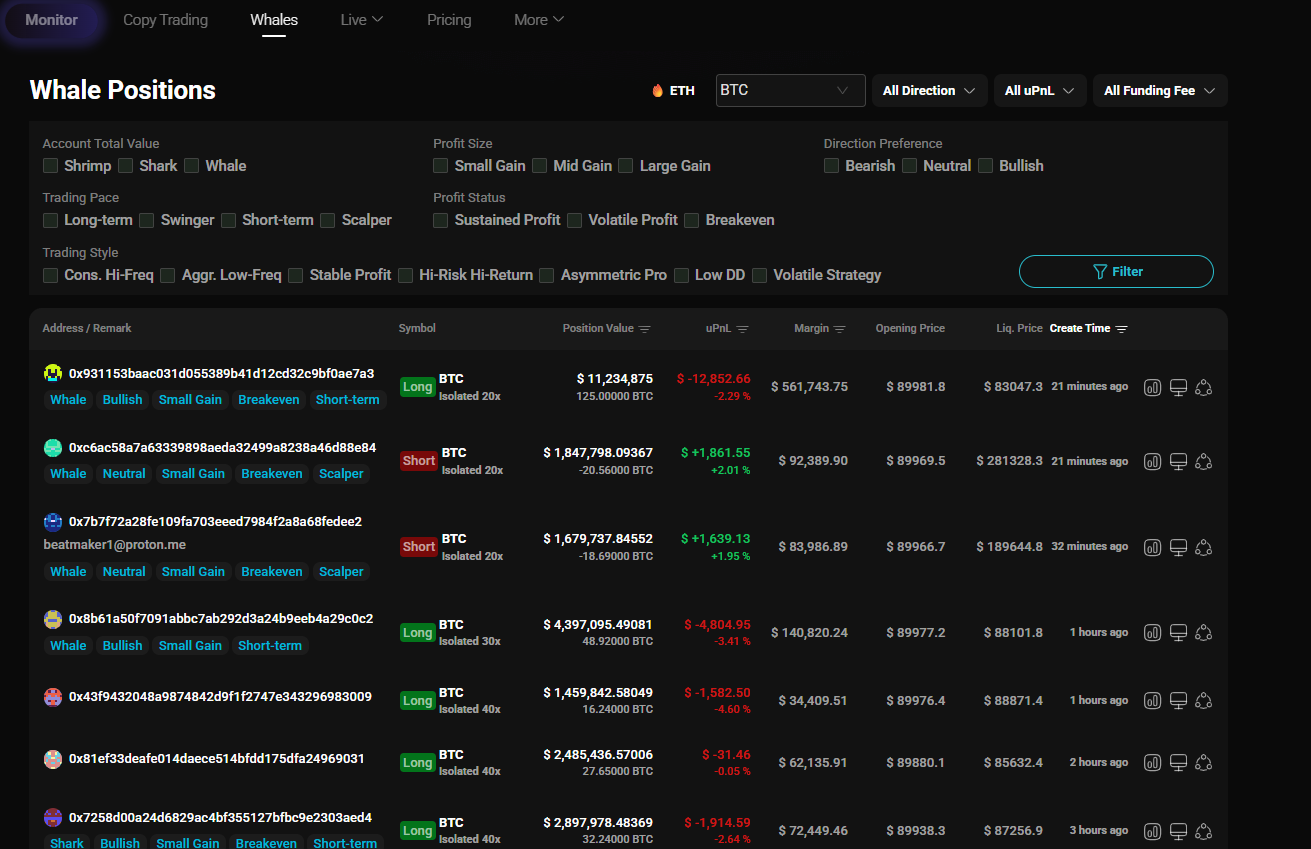This screenshot has height=849, width=1311.
Task: Switch to the Copy Trading tab
Action: 165,20
